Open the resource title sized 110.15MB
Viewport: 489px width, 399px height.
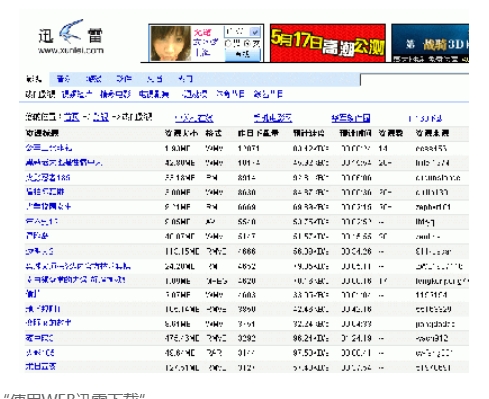[x=39, y=251]
